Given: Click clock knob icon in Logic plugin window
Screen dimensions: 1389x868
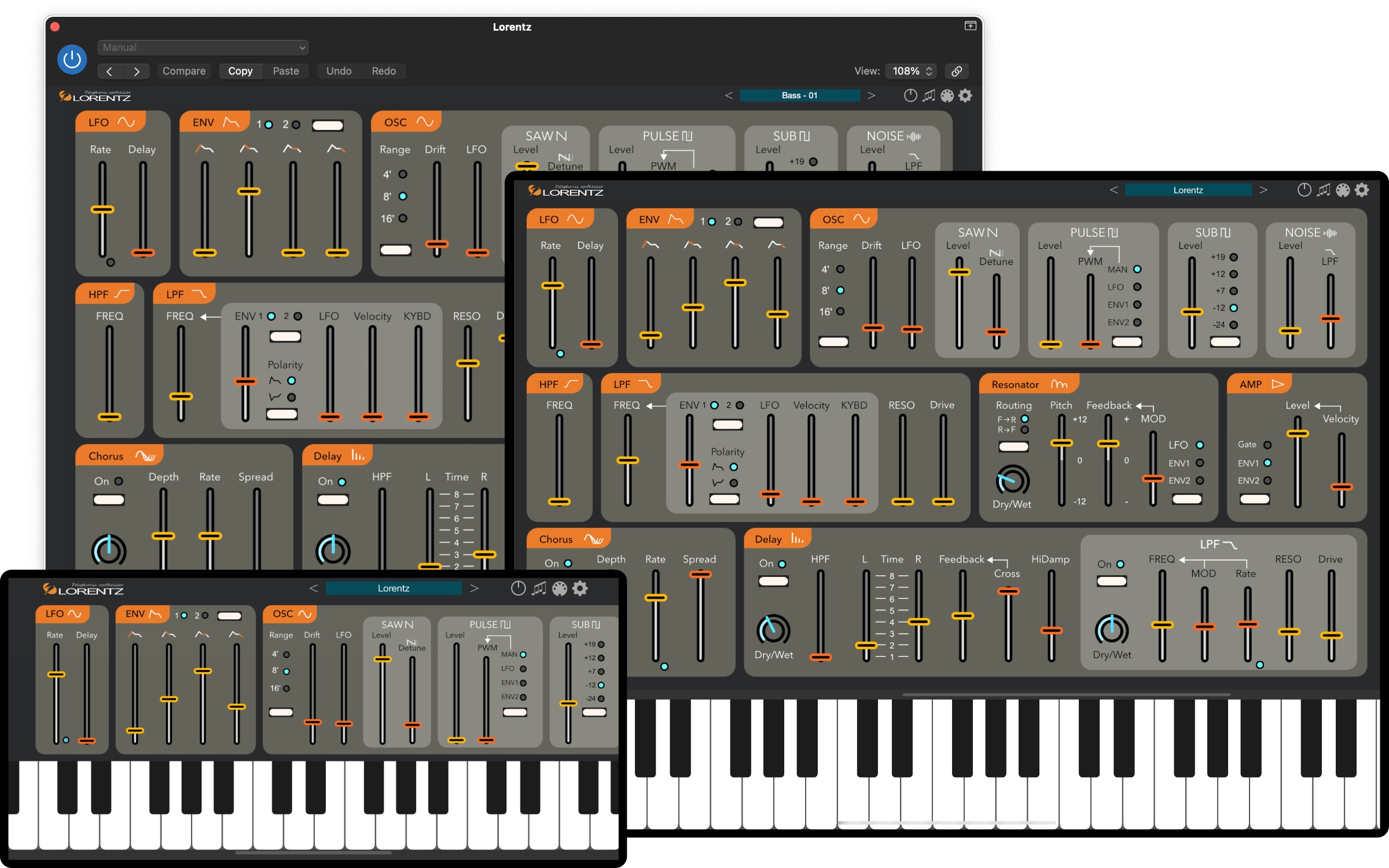Looking at the screenshot, I should [x=910, y=95].
